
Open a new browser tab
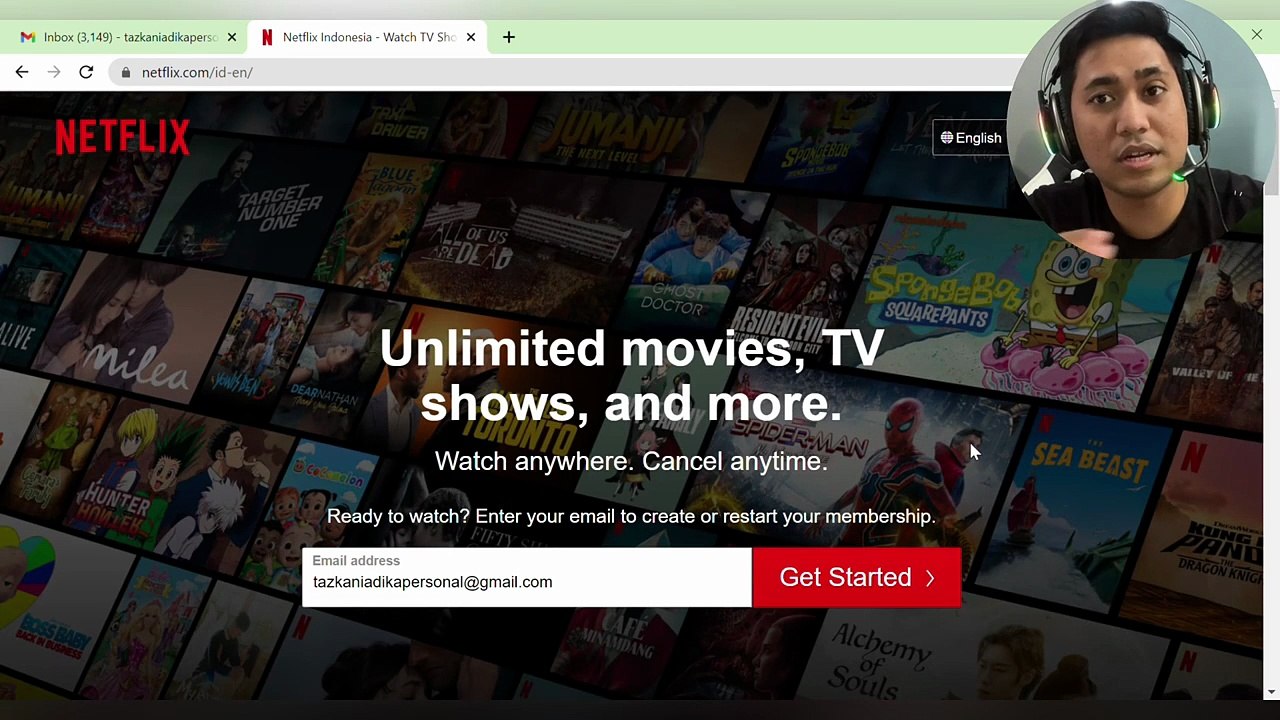coord(509,37)
